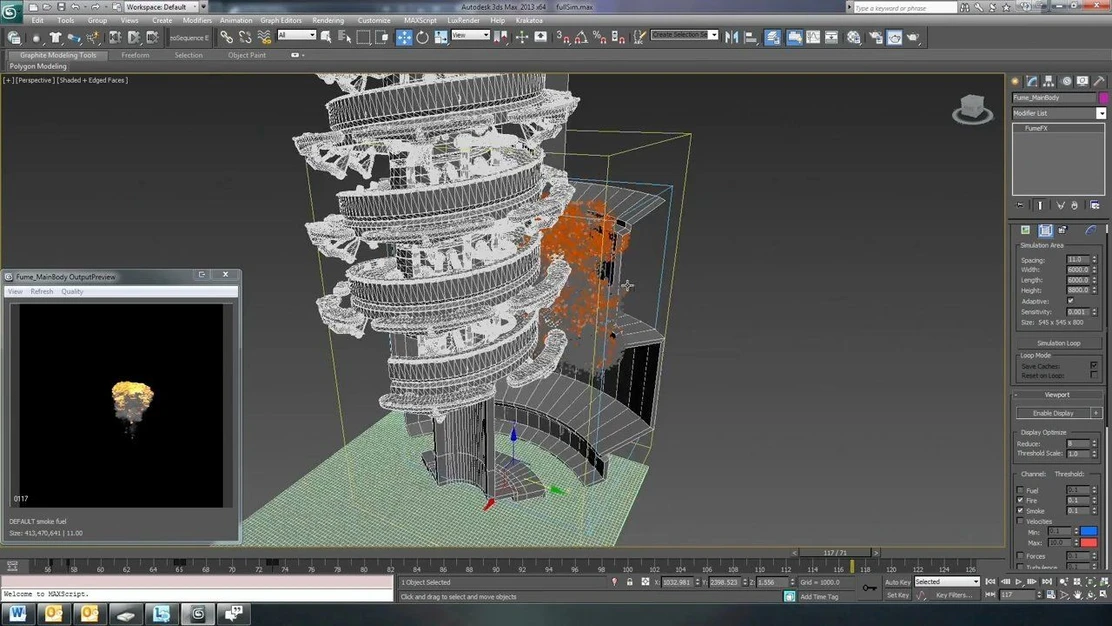Click the Select and Link chain icon
1112x626 pixels.
point(227,37)
